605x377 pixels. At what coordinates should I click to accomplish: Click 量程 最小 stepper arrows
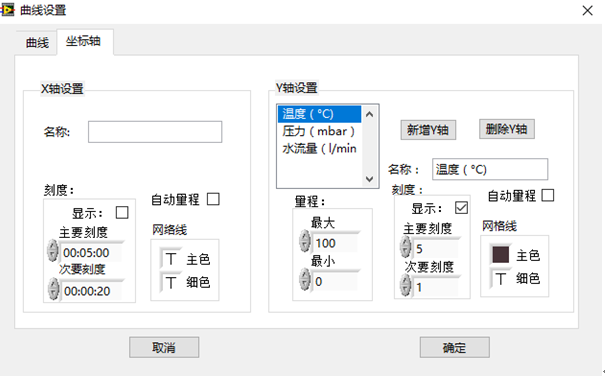pos(305,280)
